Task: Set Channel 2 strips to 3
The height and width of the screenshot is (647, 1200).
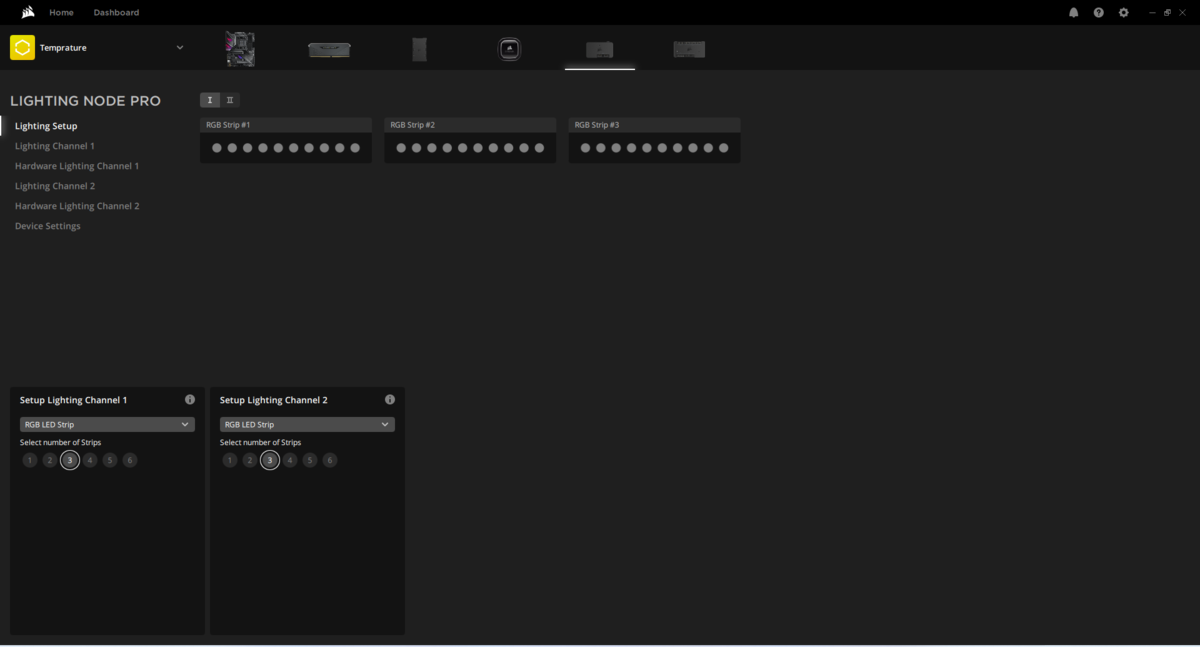Action: [x=269, y=460]
